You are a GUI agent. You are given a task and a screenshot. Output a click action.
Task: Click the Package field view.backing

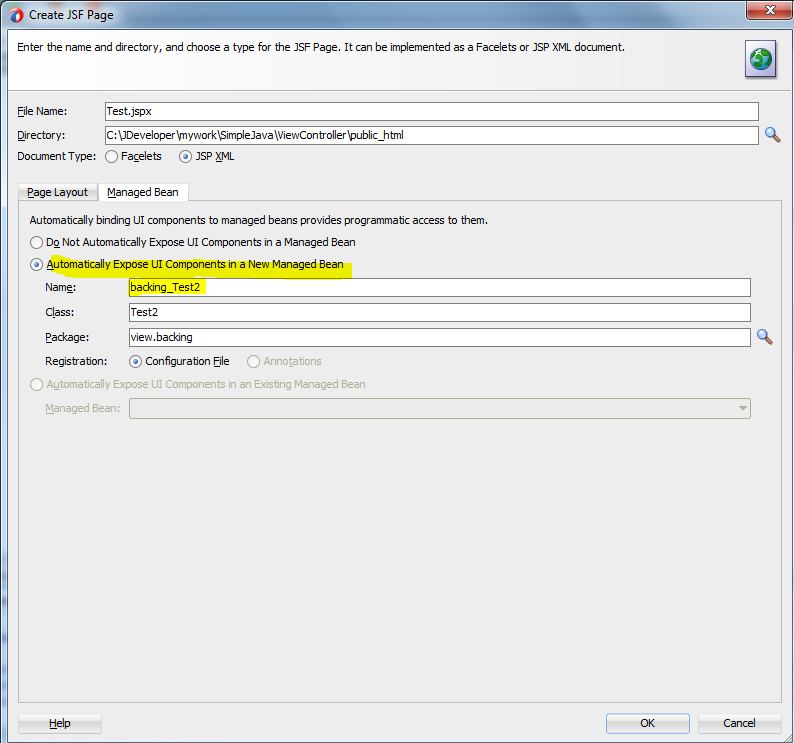[440, 337]
